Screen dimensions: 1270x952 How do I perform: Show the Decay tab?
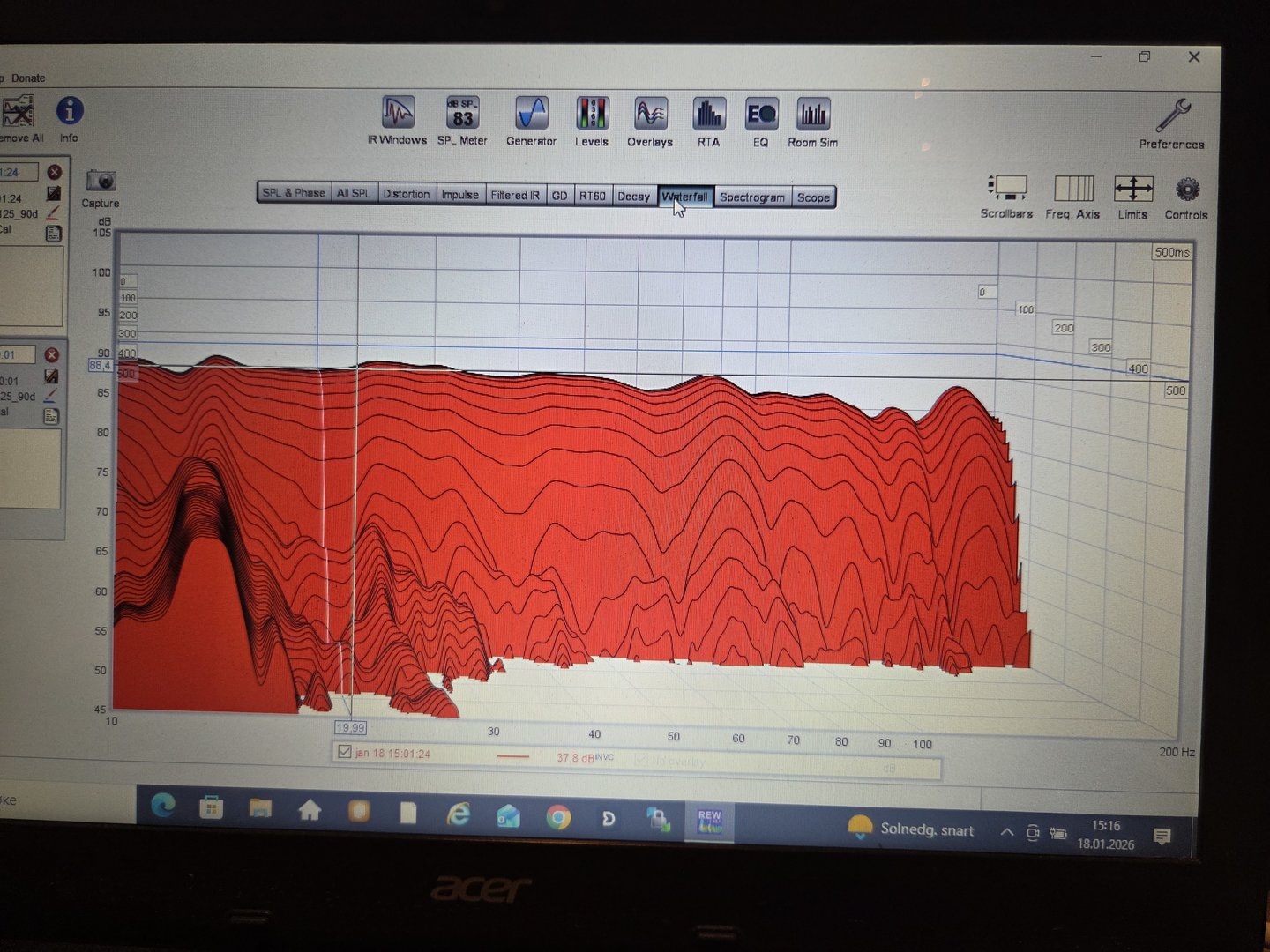point(633,197)
